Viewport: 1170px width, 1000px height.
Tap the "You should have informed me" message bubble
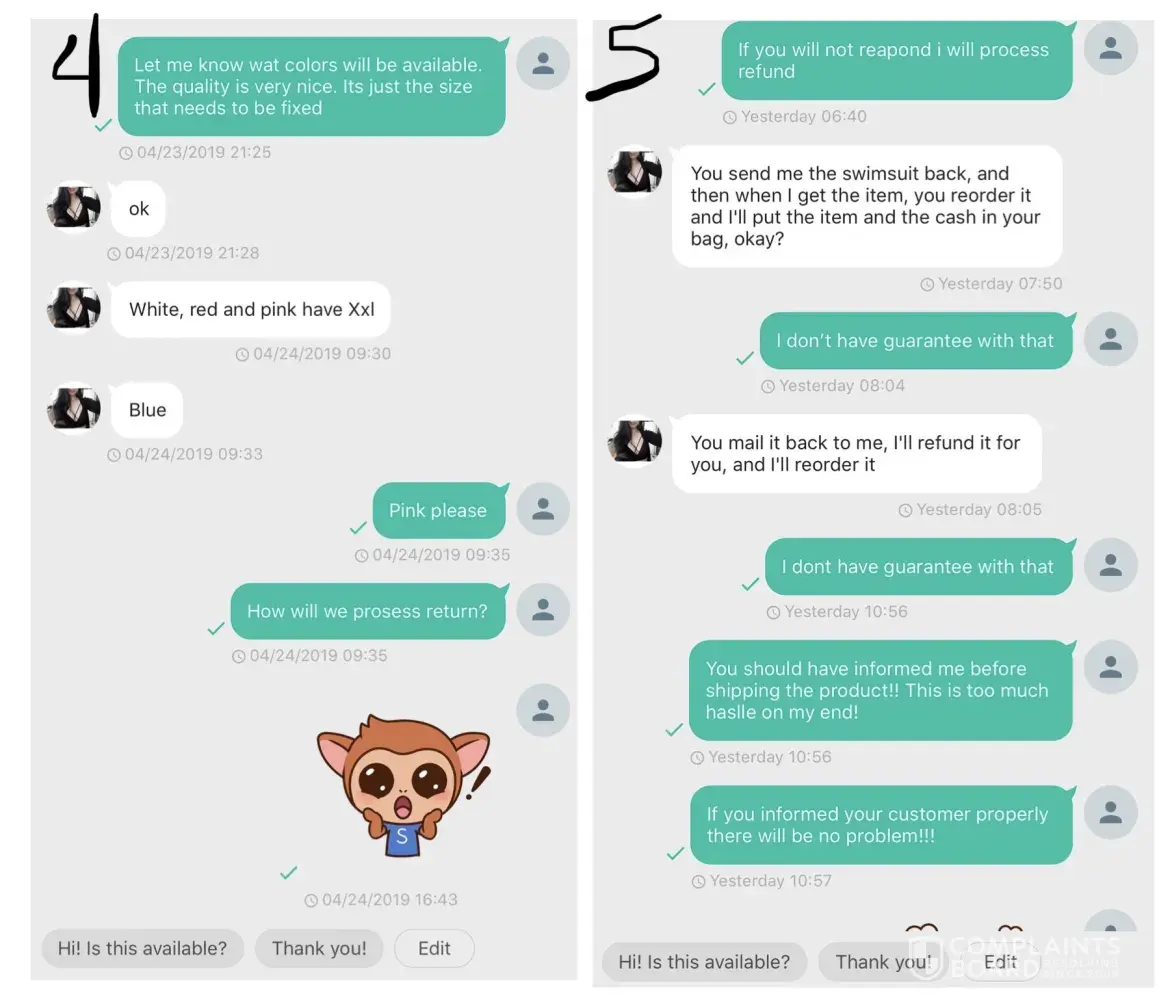coord(880,690)
